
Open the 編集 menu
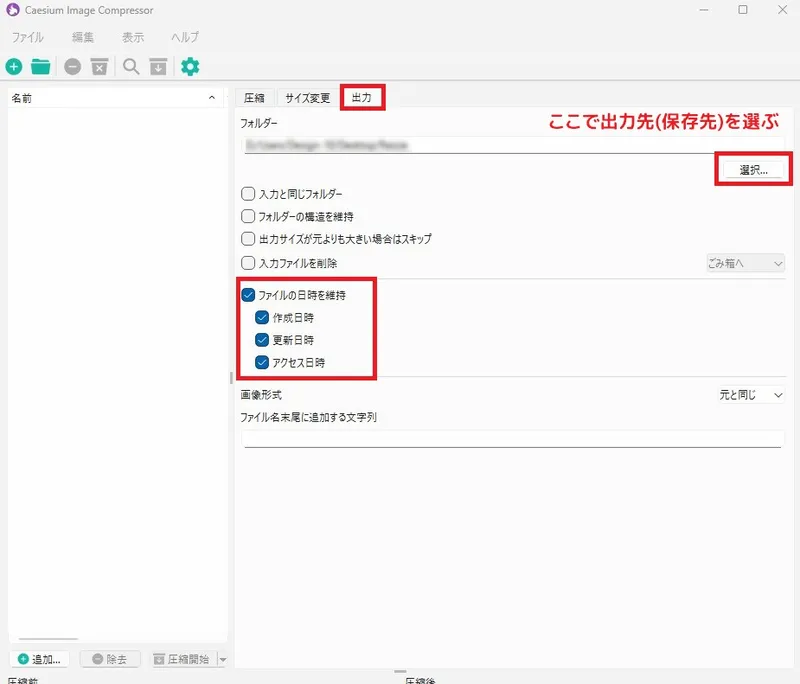coord(83,37)
